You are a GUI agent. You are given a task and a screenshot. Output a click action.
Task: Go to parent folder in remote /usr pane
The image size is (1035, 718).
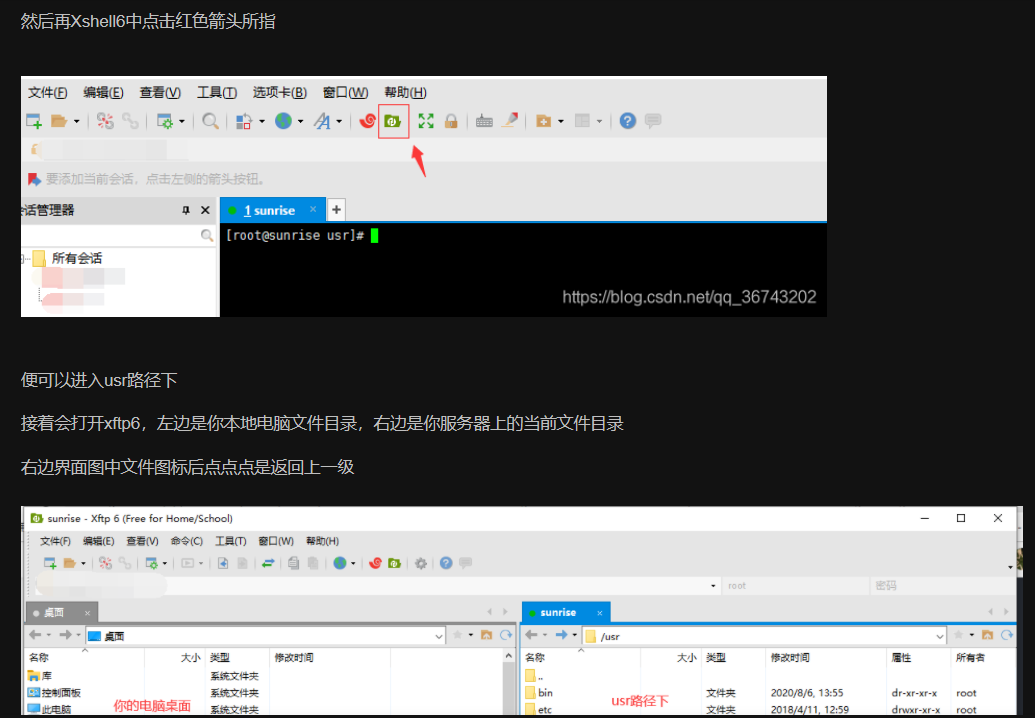[x=987, y=635]
